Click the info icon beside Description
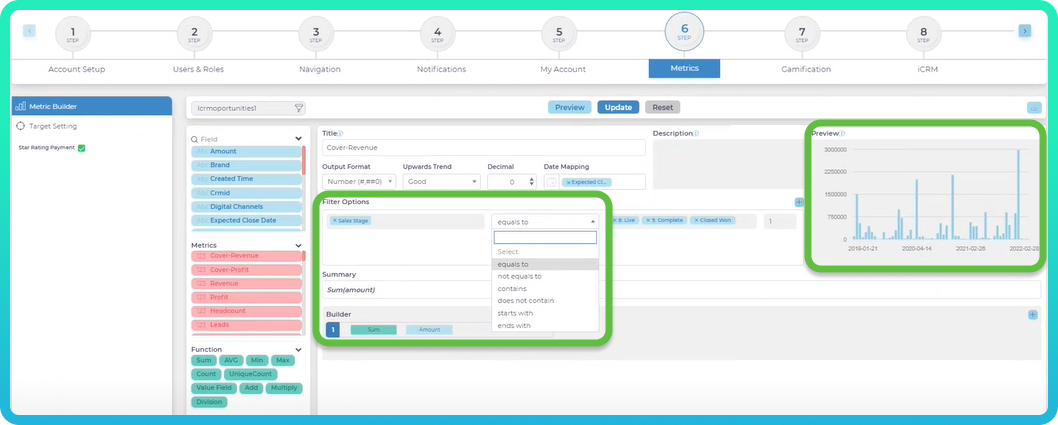Viewport: 1058px width, 425px height. click(696, 134)
